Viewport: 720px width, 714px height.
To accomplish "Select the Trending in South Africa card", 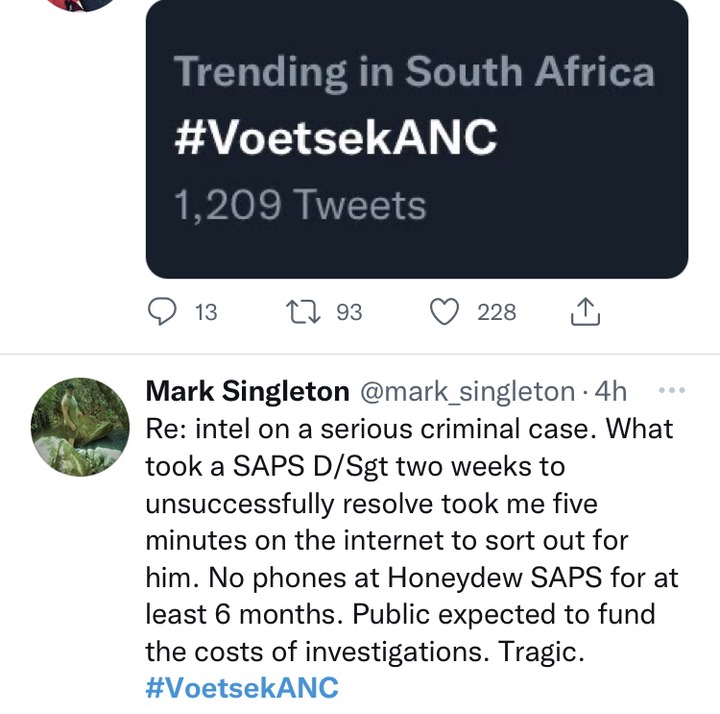I will click(417, 138).
